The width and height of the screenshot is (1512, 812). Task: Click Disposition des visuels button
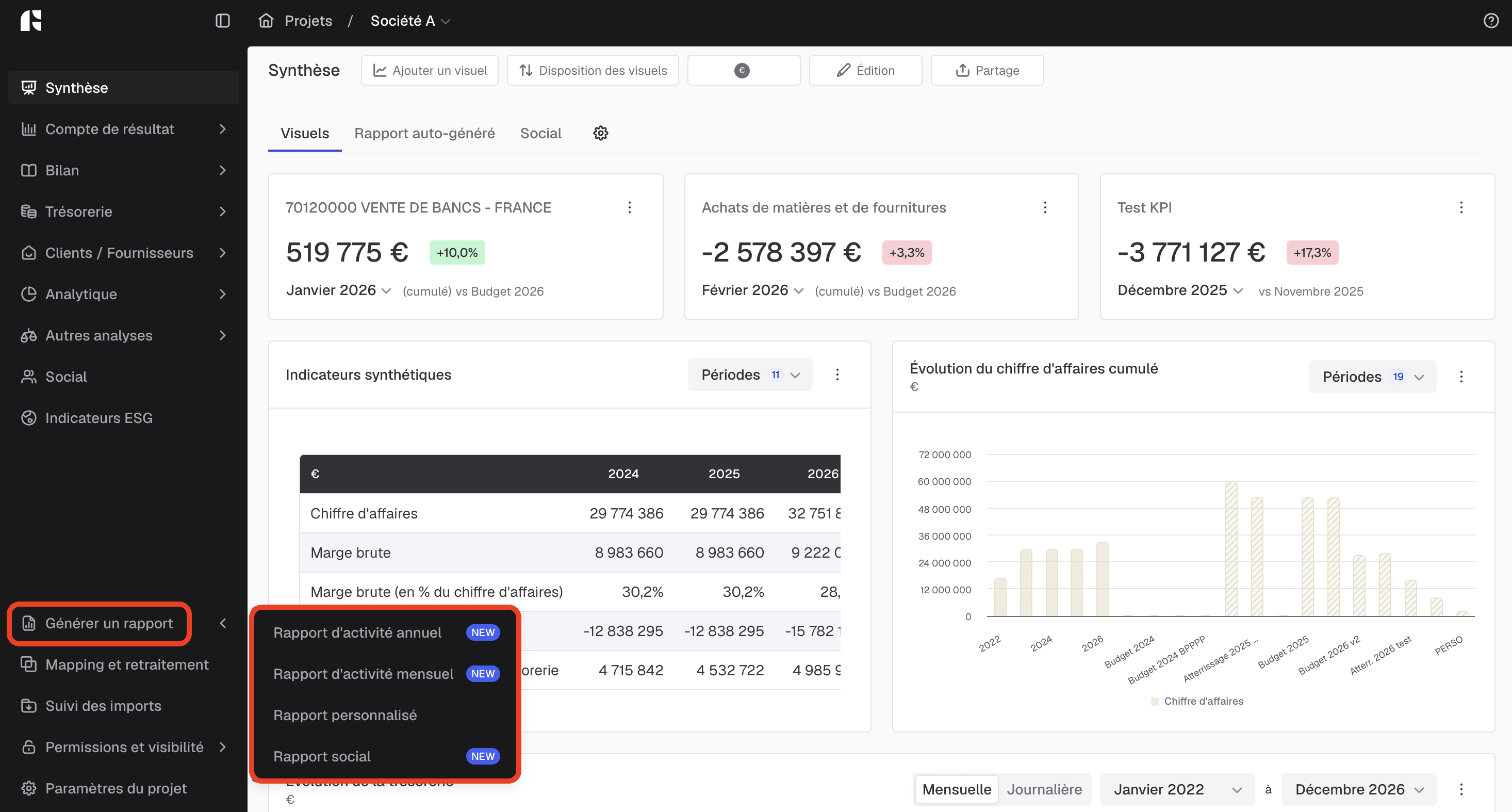593,71
